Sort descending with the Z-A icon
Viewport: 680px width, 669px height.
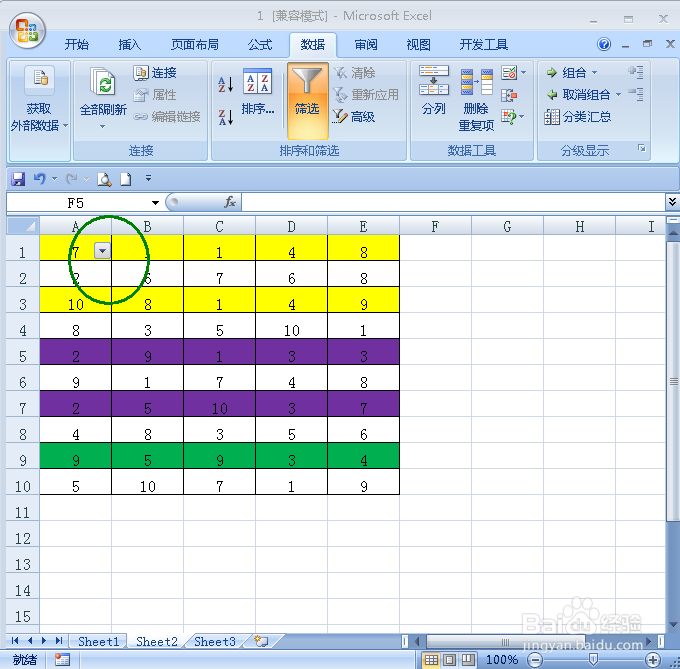point(226,117)
